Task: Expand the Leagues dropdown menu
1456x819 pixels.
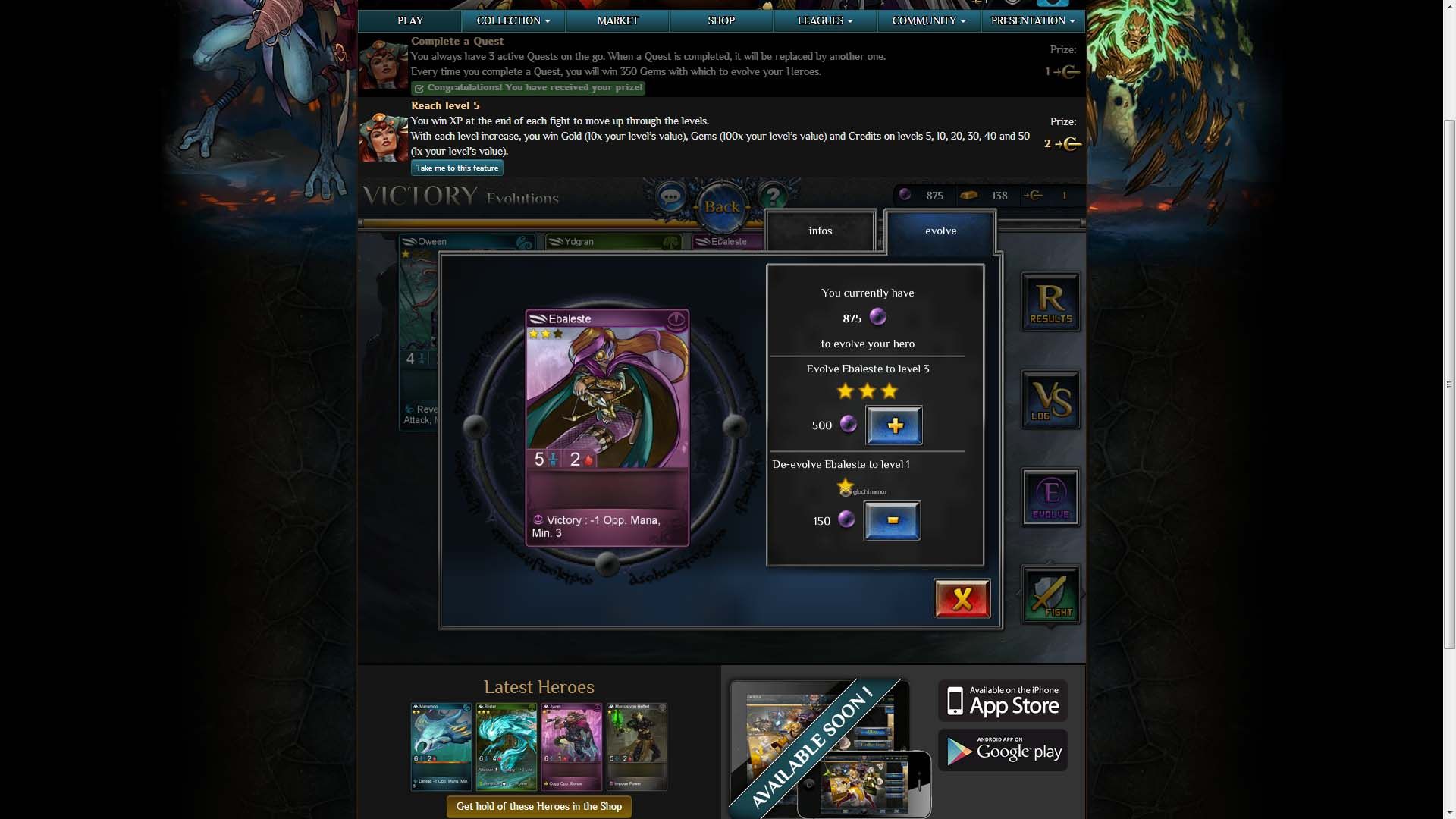Action: [825, 20]
